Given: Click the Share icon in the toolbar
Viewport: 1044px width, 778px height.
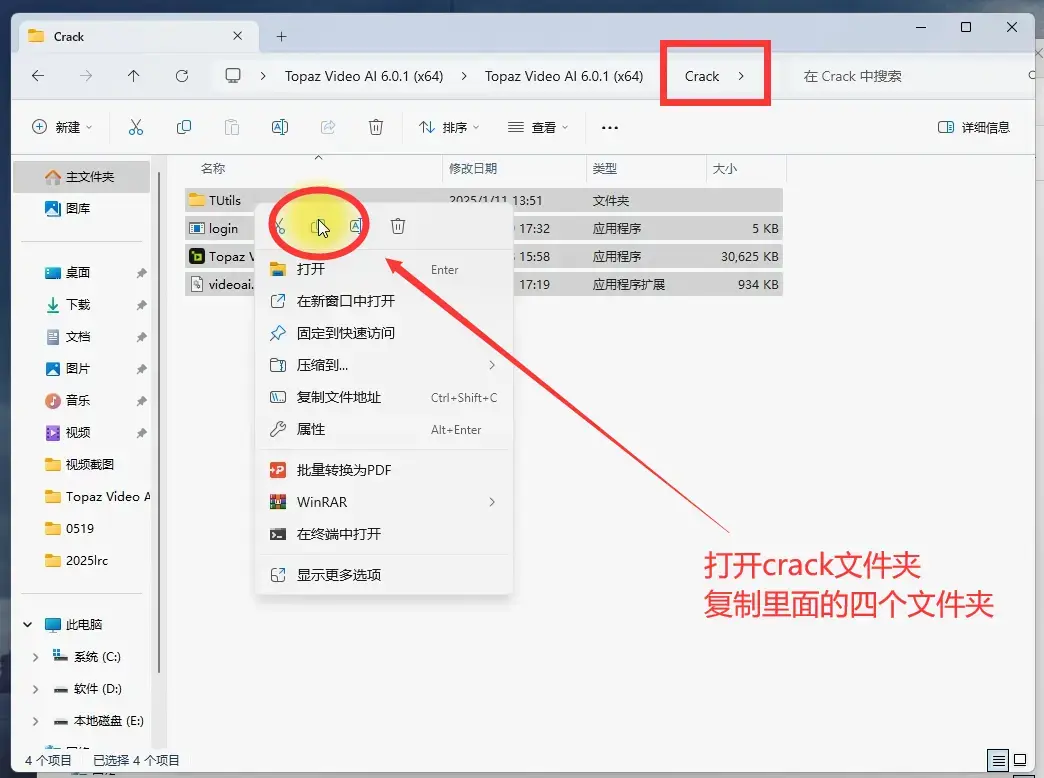Looking at the screenshot, I should pyautogui.click(x=328, y=127).
